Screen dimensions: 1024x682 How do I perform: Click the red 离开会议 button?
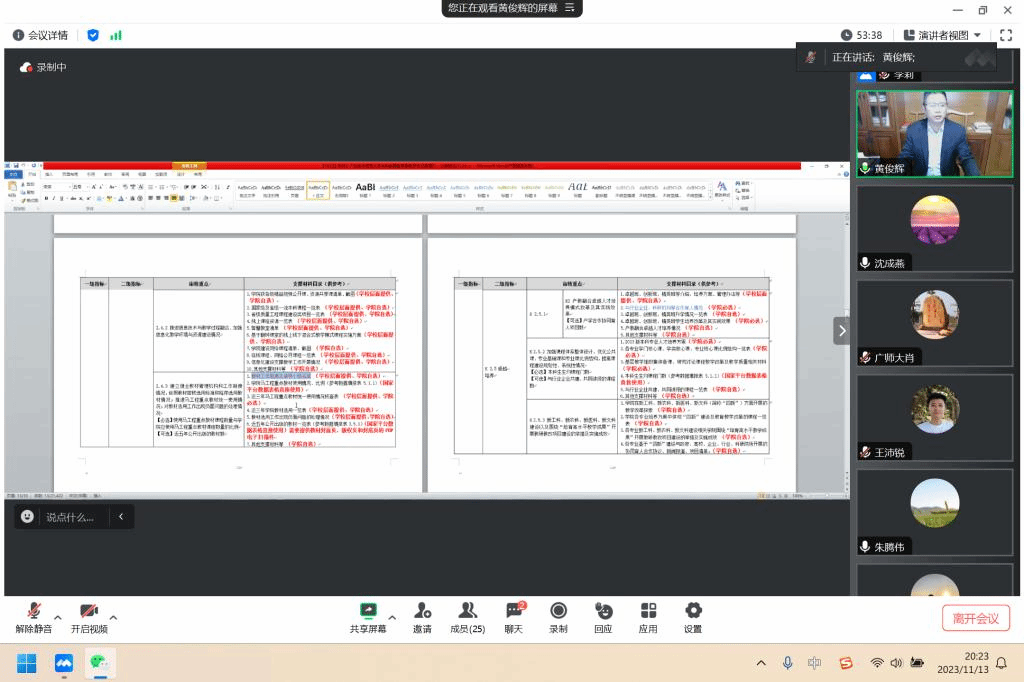[975, 618]
